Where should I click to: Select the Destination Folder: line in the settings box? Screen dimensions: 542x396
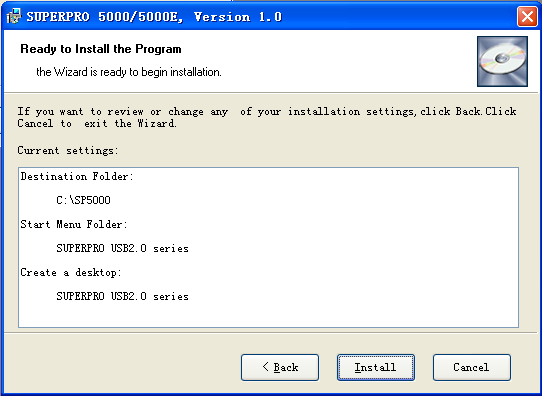77,177
